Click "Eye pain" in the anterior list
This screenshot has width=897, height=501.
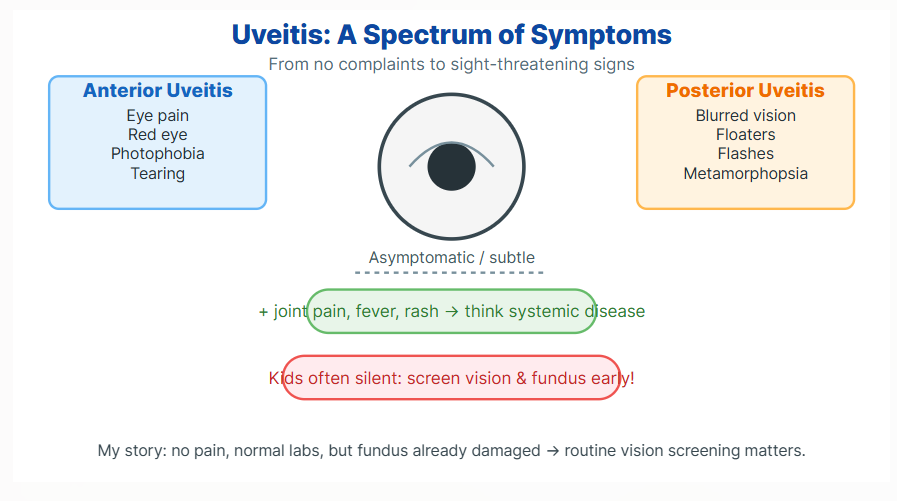pyautogui.click(x=158, y=116)
